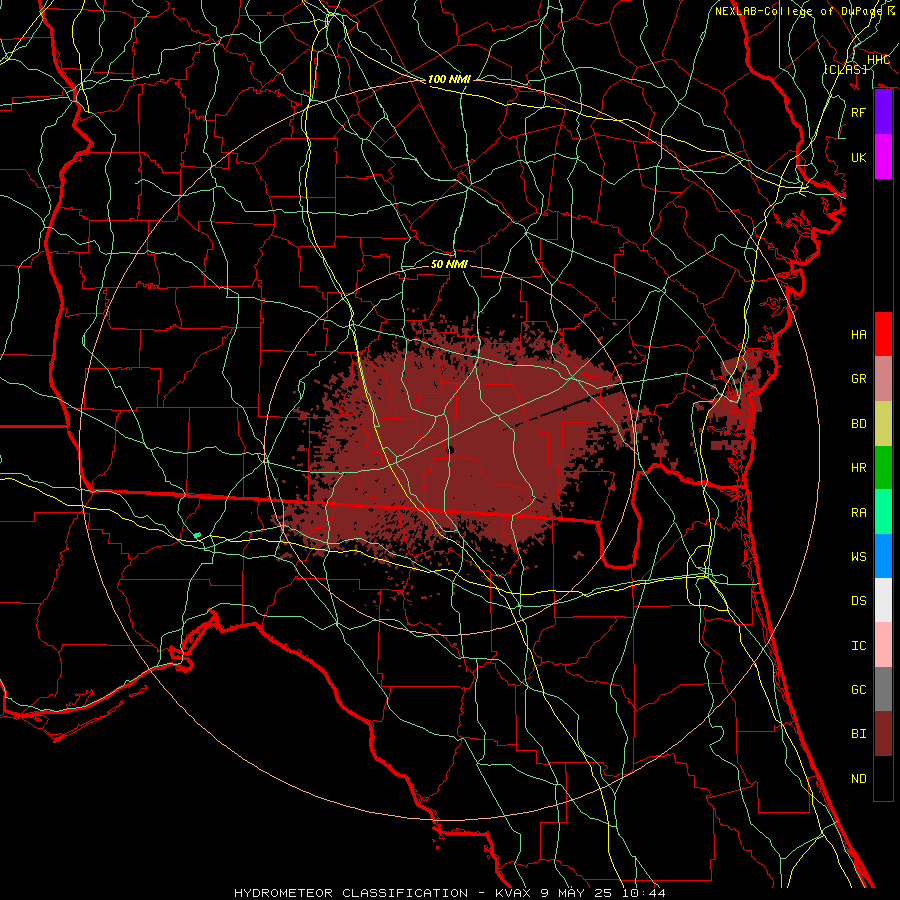Click the "KVAX" radar site identifier
The image size is (900, 900).
(511, 893)
